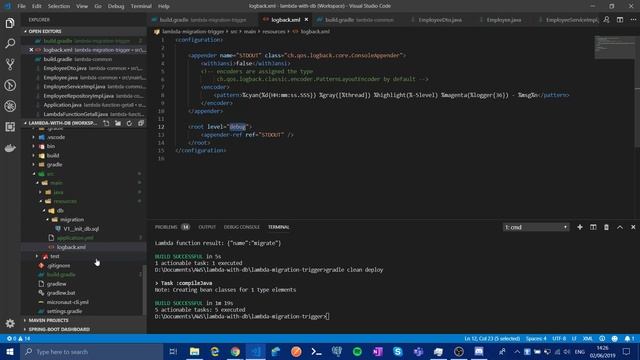Switch to the Debug Console tab
640x360 pixels.
click(242, 227)
